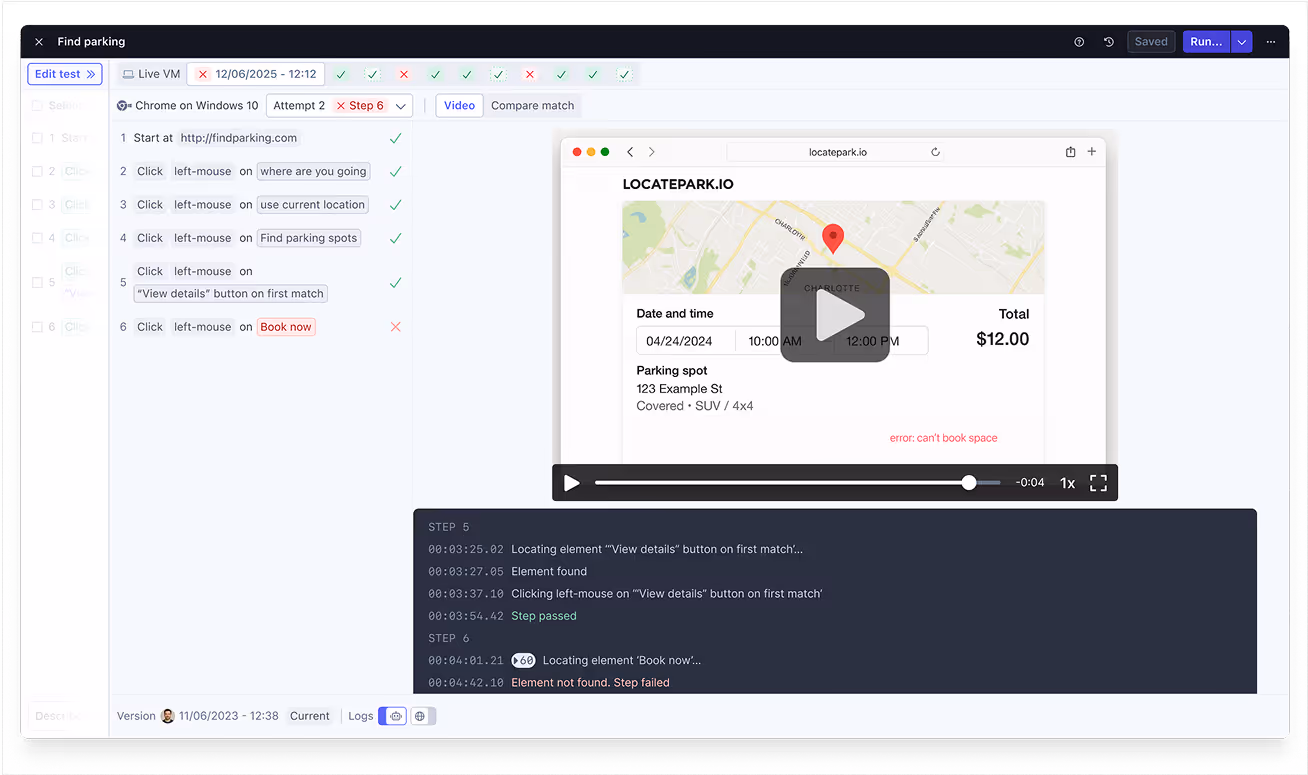Click the version author avatar
Screen dimensions: 1308x775
click(168, 716)
